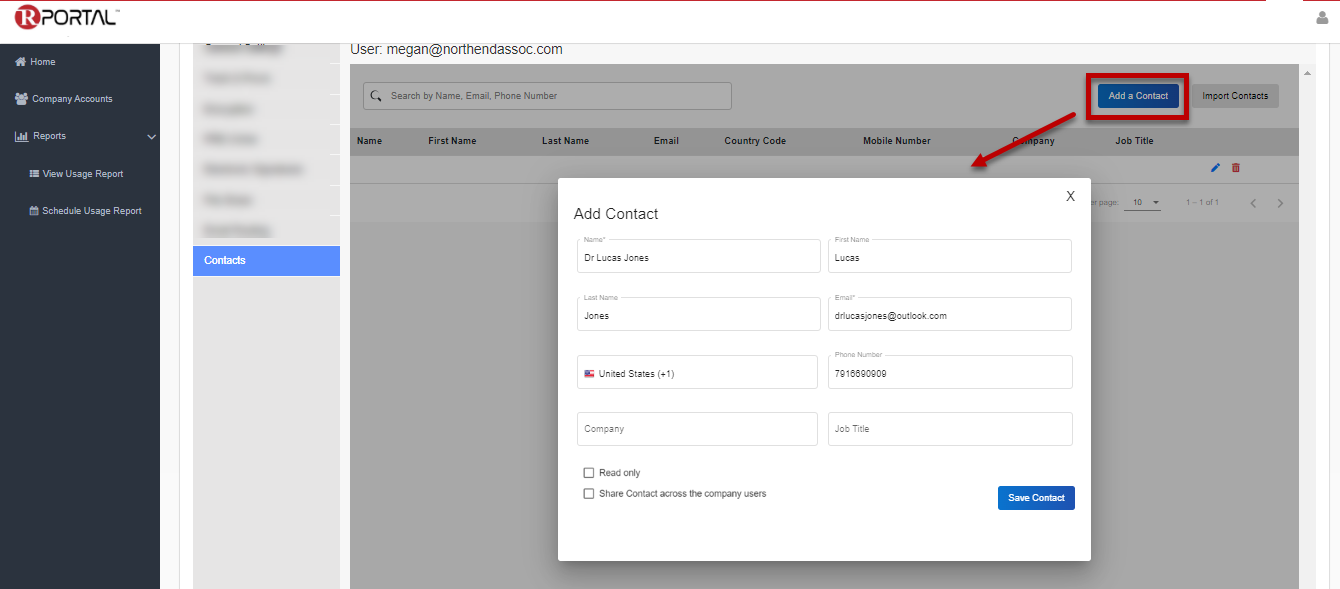Click the Add a Contact button
1340x589 pixels.
(x=1138, y=96)
